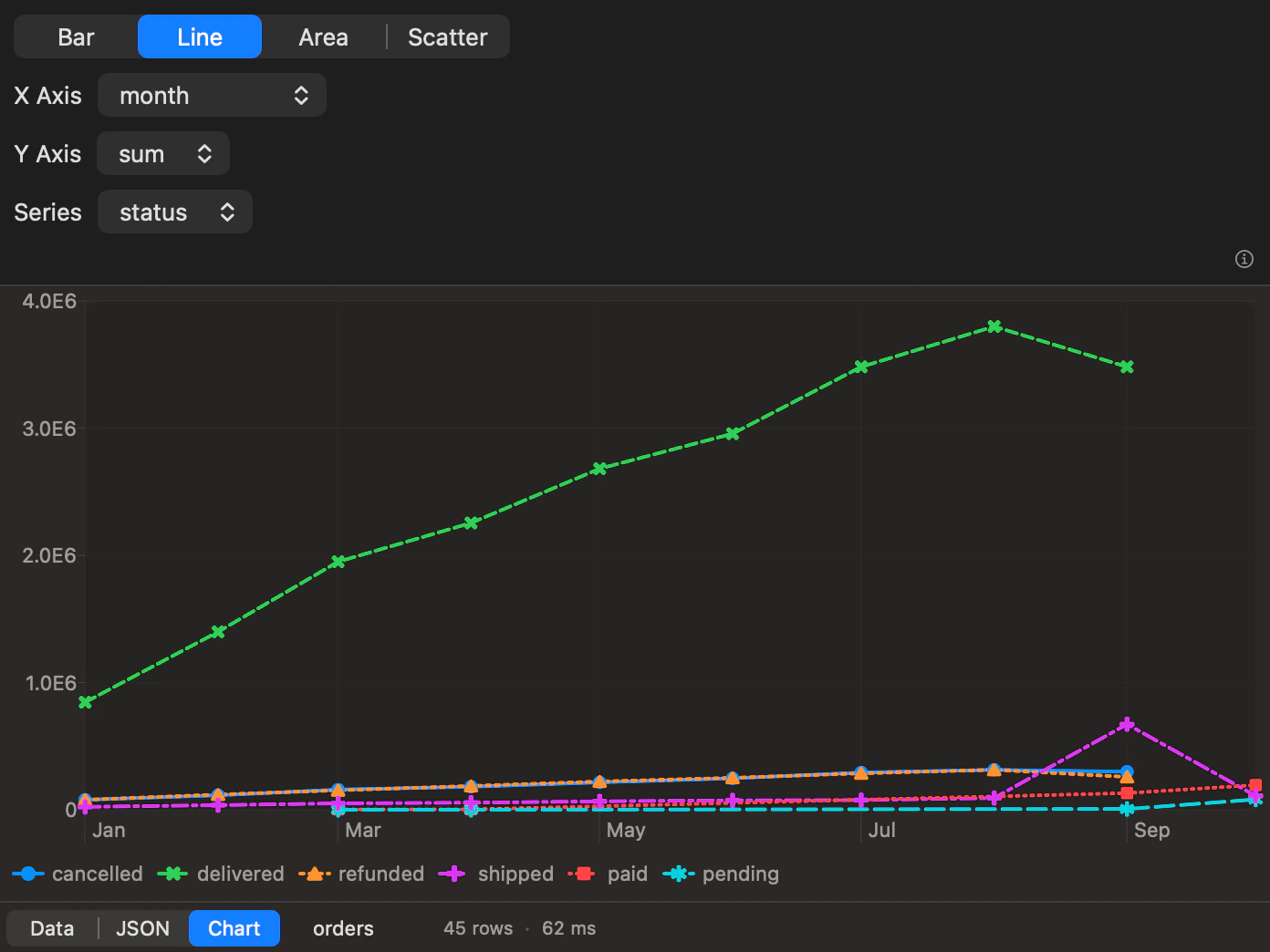Click the orders table name
Screen dimensions: 1270x952
coord(343,928)
